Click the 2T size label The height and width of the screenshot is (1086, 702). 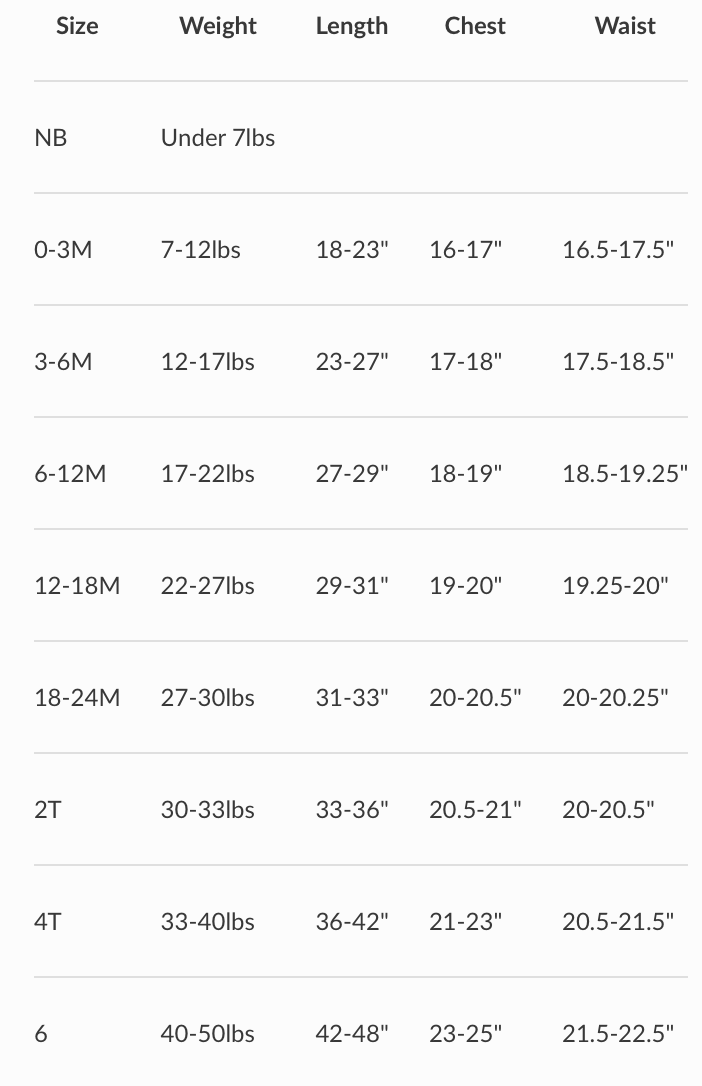tap(48, 810)
